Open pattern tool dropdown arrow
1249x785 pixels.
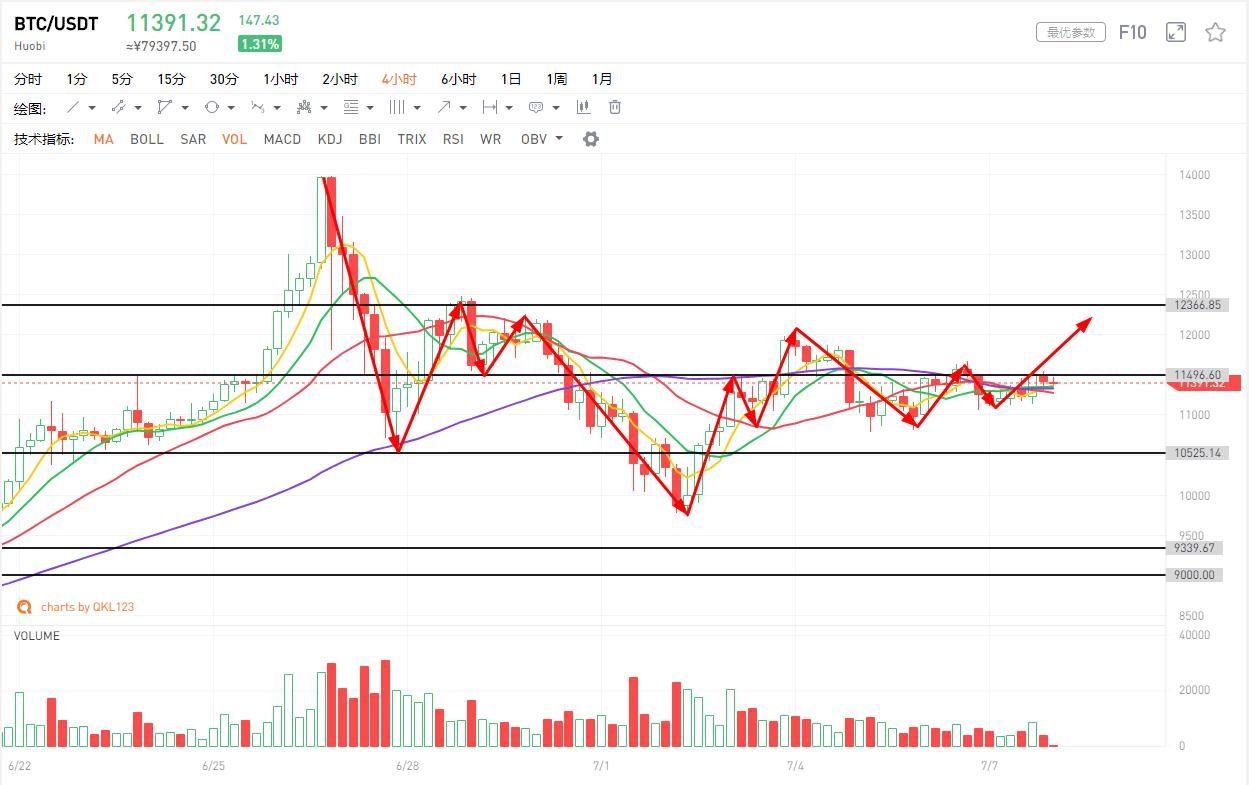click(x=324, y=108)
